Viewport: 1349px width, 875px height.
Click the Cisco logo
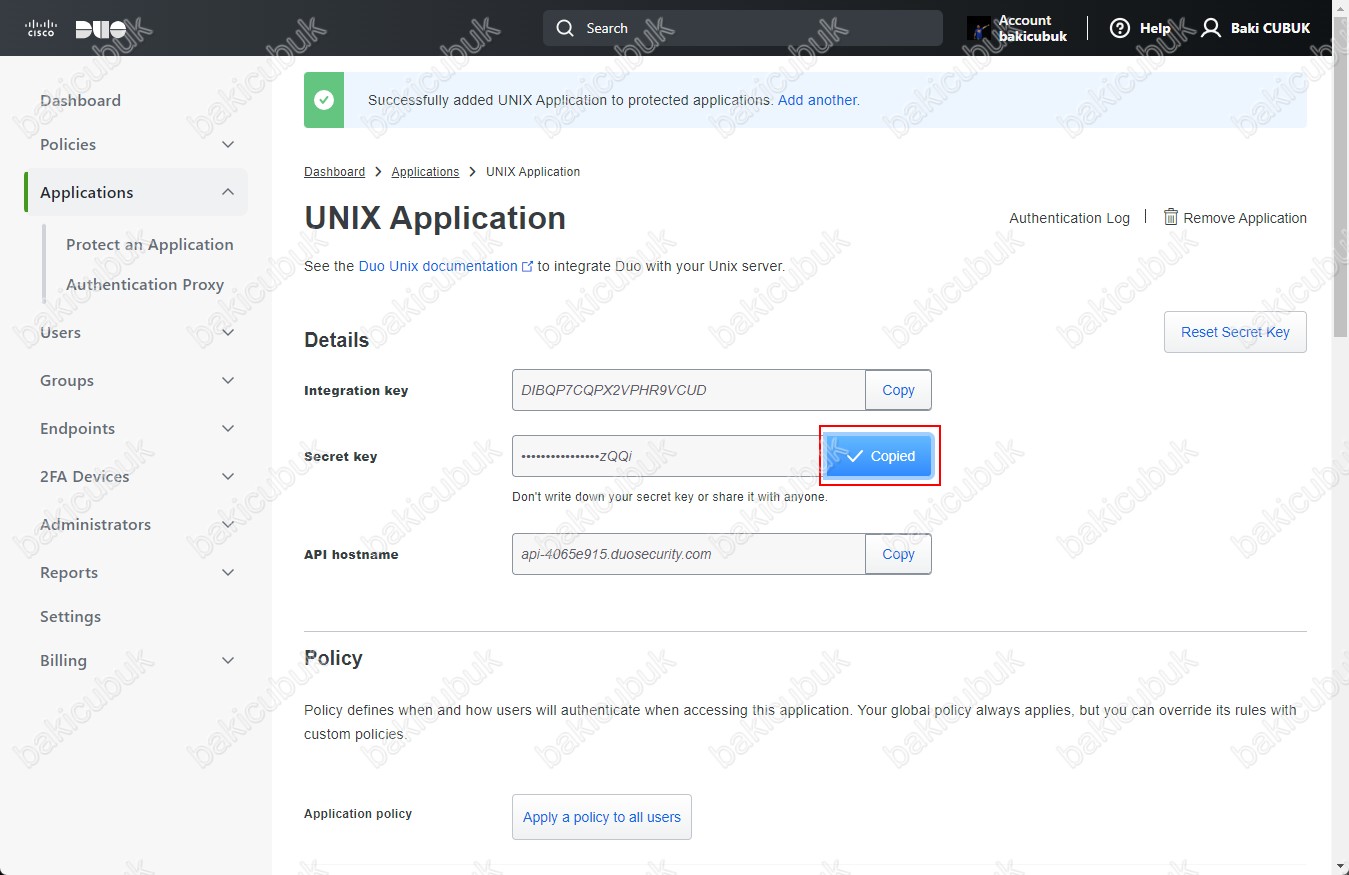(x=40, y=28)
